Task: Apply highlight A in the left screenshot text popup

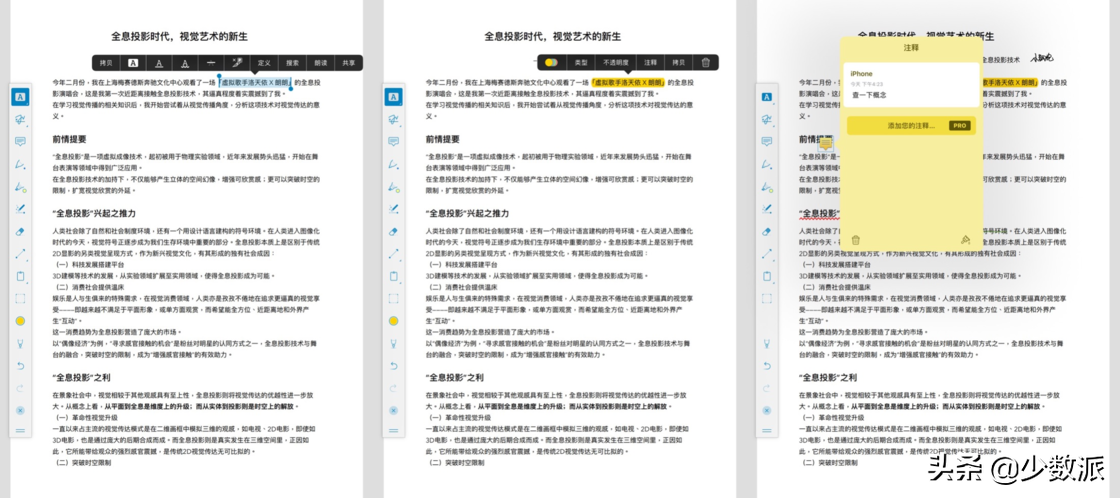Action: click(x=133, y=63)
